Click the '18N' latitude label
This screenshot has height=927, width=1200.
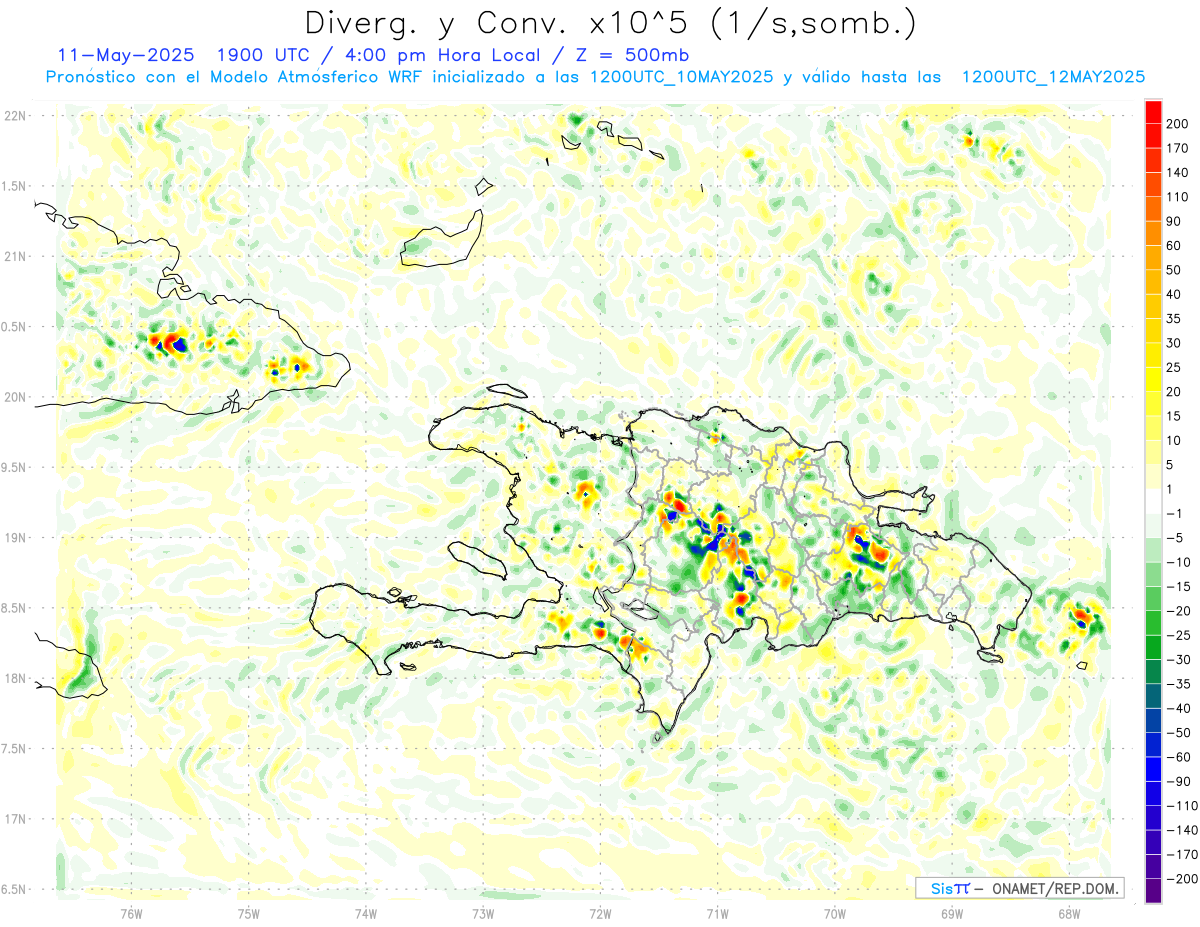point(16,678)
